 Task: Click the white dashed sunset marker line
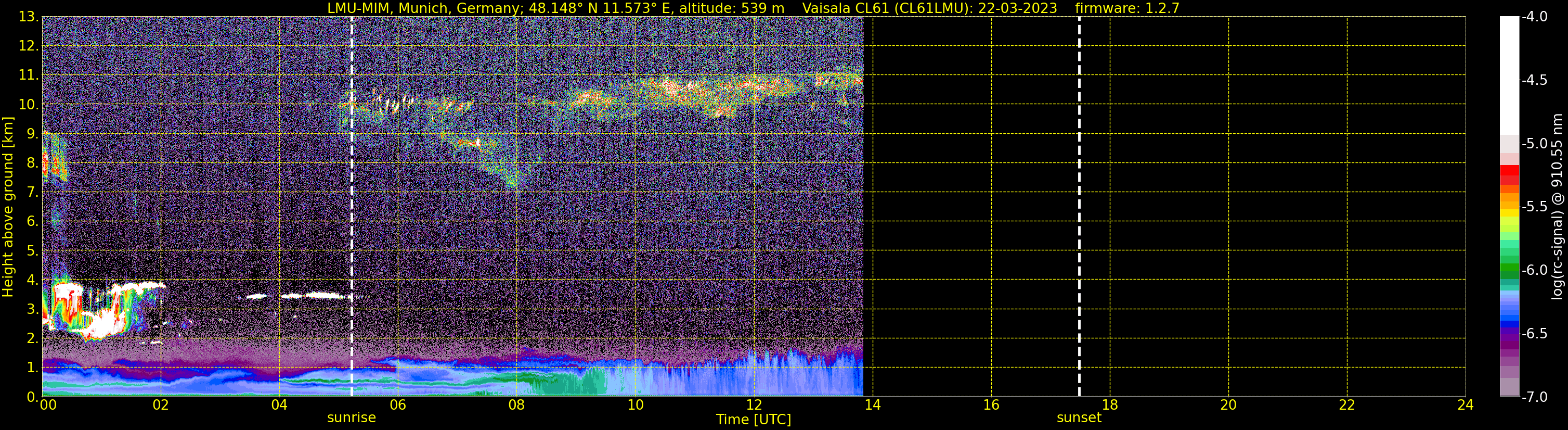click(1079, 207)
